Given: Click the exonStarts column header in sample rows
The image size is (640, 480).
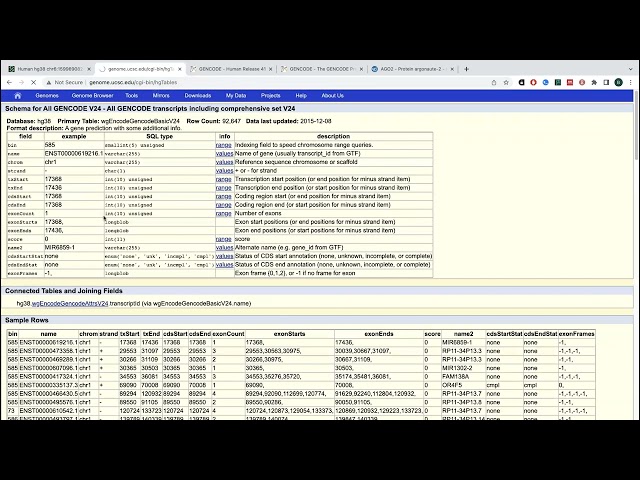Looking at the screenshot, I should pos(289,334).
